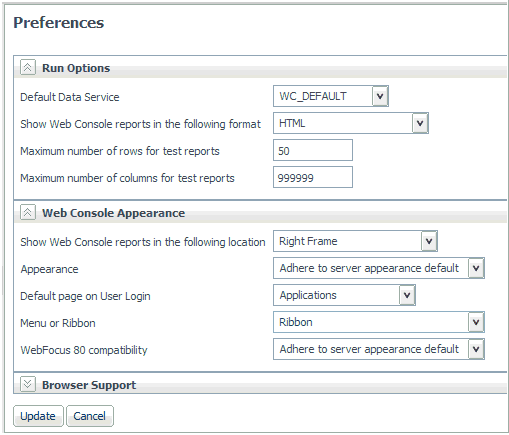
Task: Collapse the Run Options section
Action: click(x=28, y=67)
